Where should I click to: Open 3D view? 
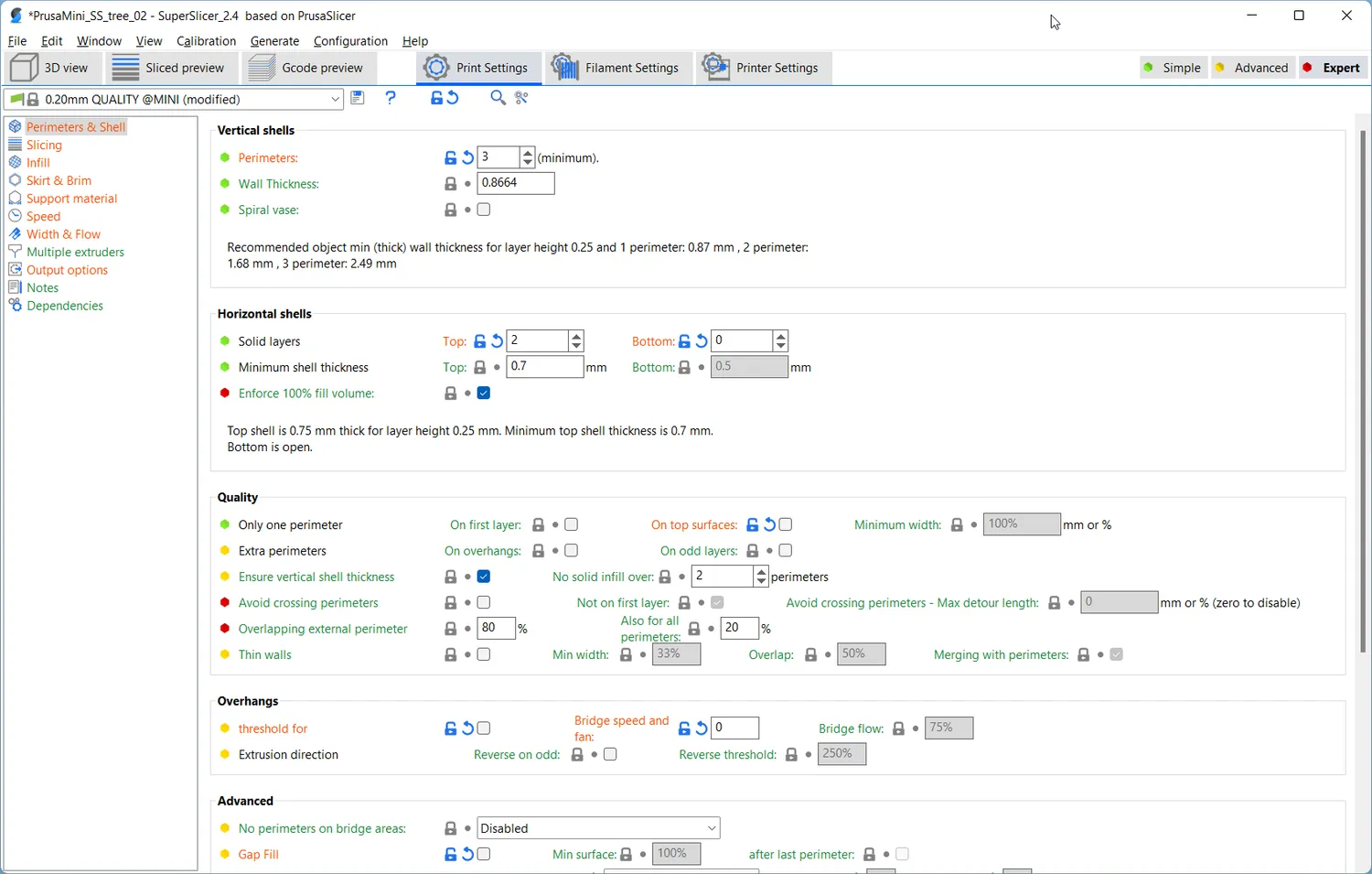point(51,68)
